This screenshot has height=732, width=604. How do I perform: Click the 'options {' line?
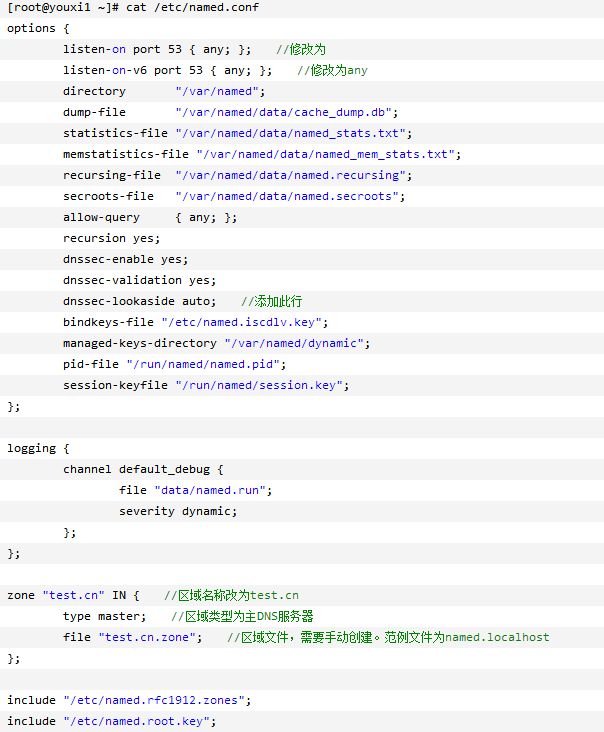(x=38, y=28)
